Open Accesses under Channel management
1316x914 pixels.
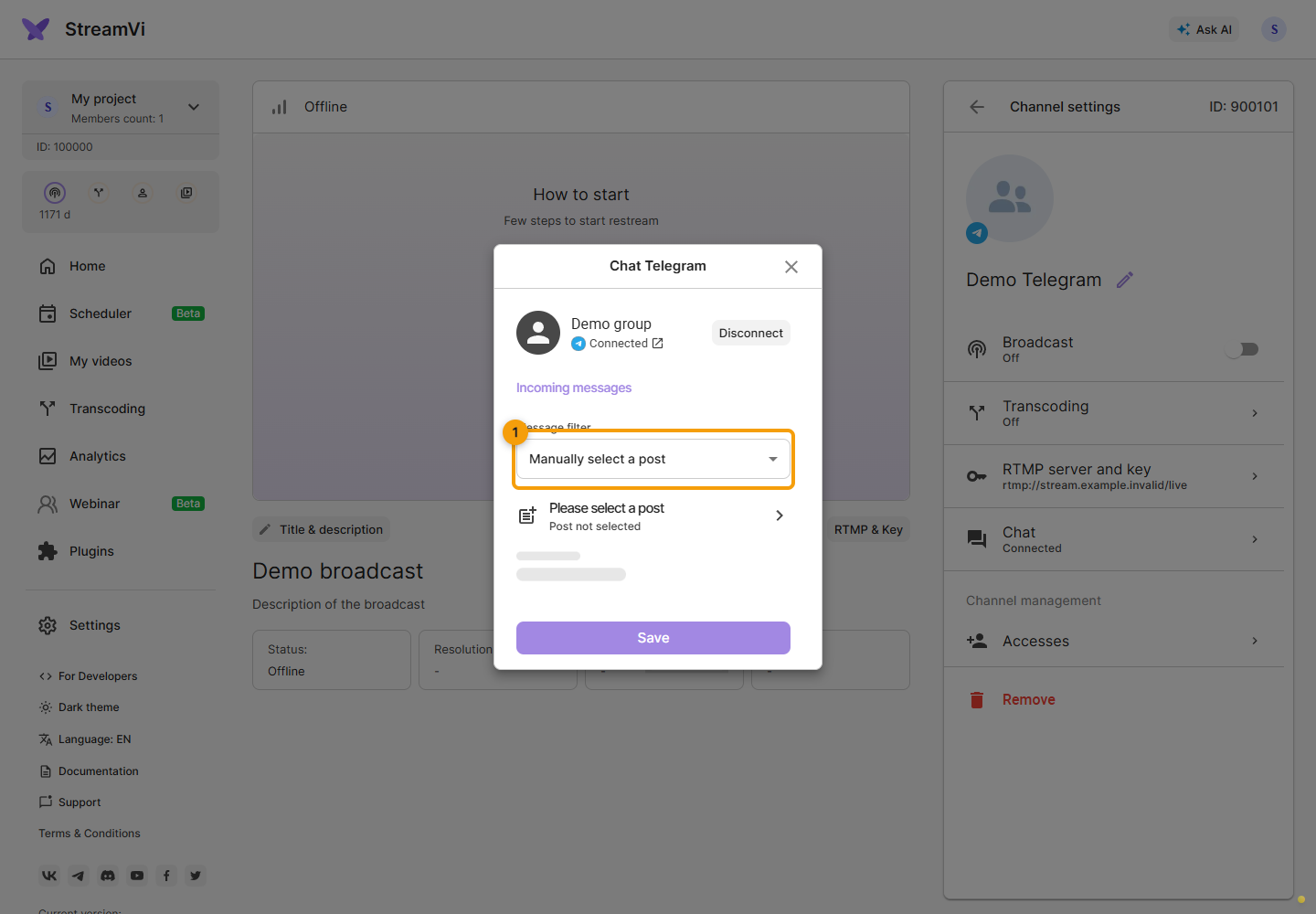pos(1114,641)
